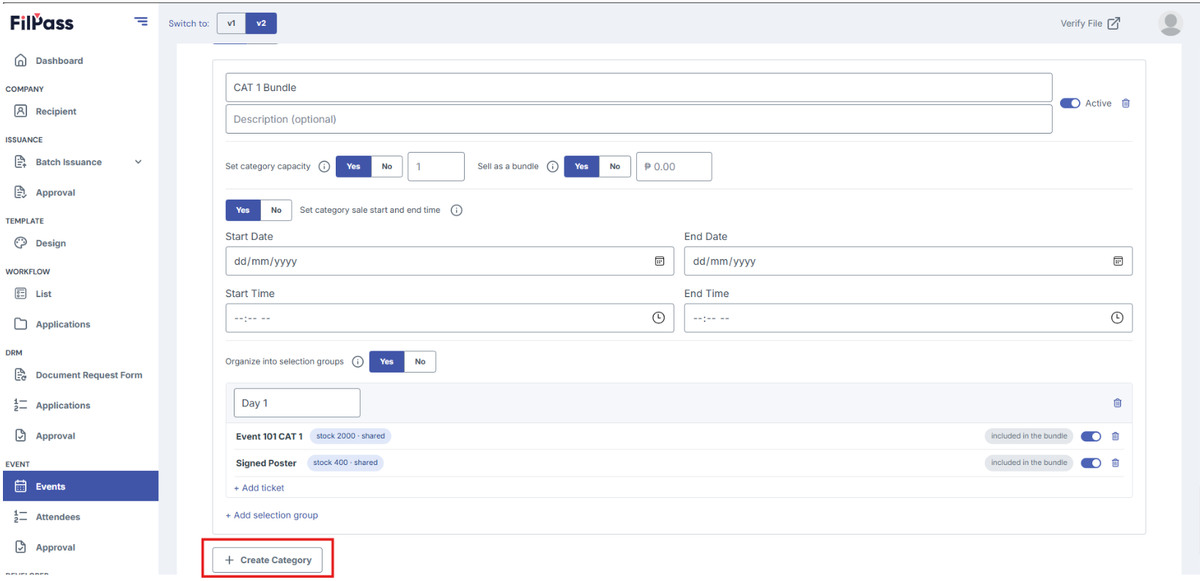The image size is (1200, 581).
Task: Click the End Date dd/mm/yyyy field
Action: (908, 261)
